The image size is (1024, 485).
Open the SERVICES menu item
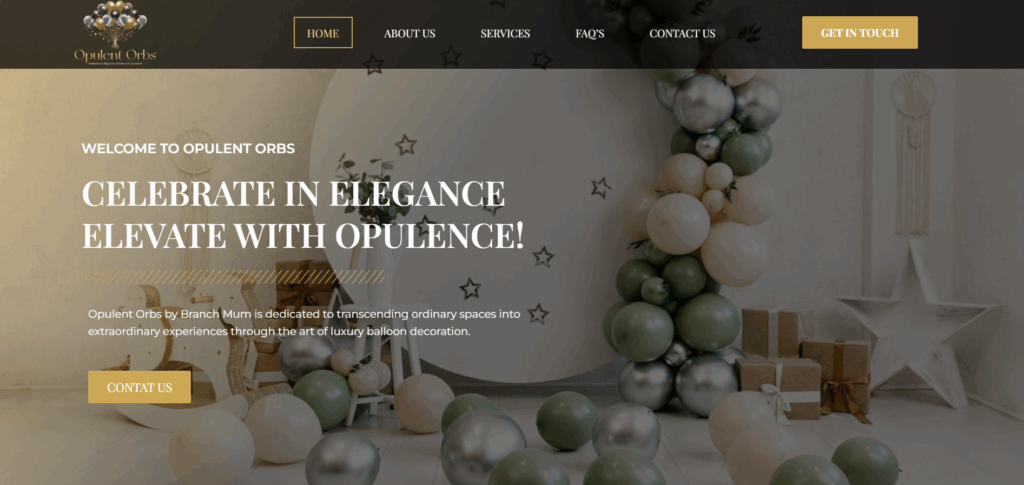pyautogui.click(x=505, y=33)
